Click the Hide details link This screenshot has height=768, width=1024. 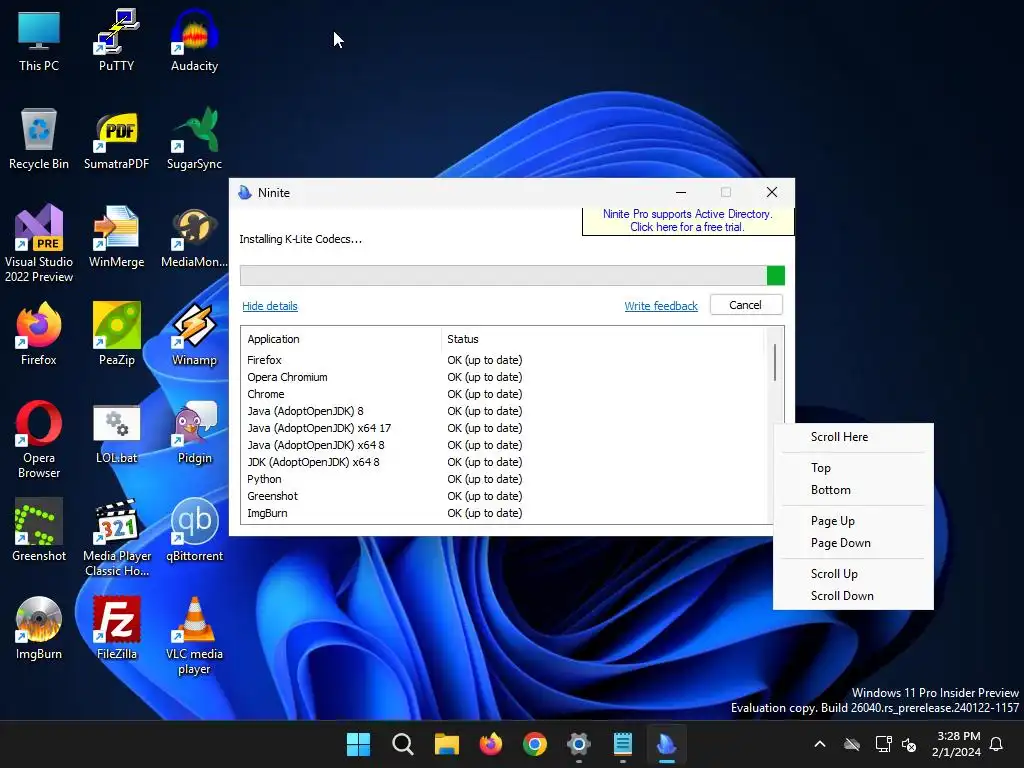coord(270,306)
